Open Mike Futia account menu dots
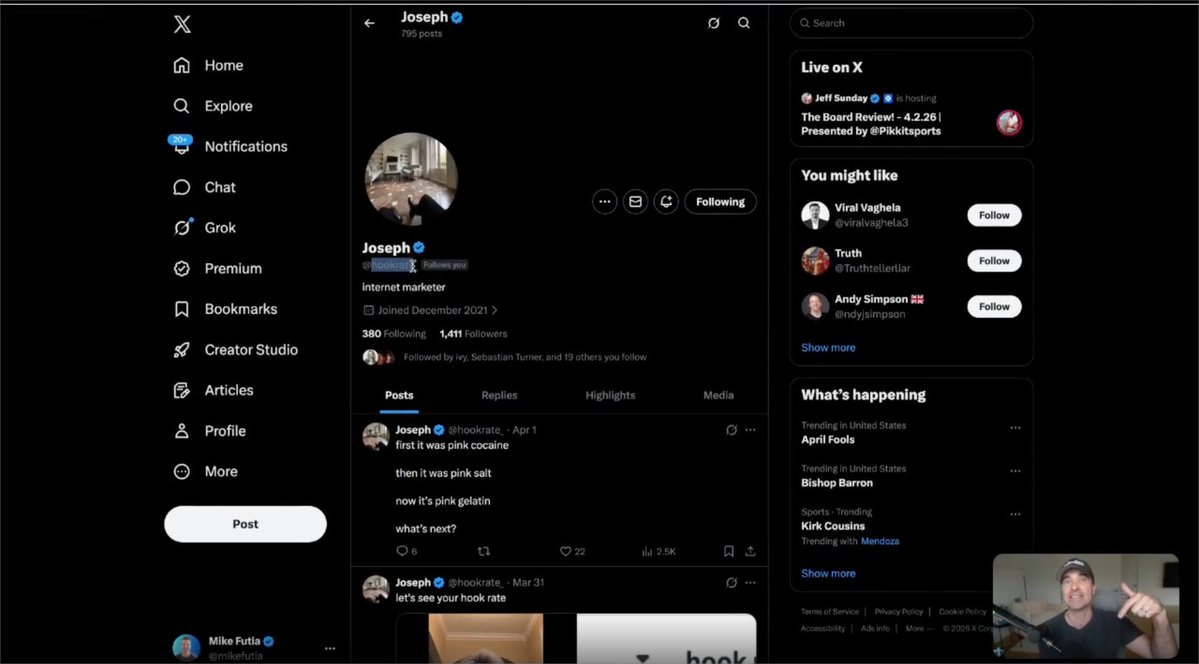Screen dimensions: 1199x664 pos(330,648)
